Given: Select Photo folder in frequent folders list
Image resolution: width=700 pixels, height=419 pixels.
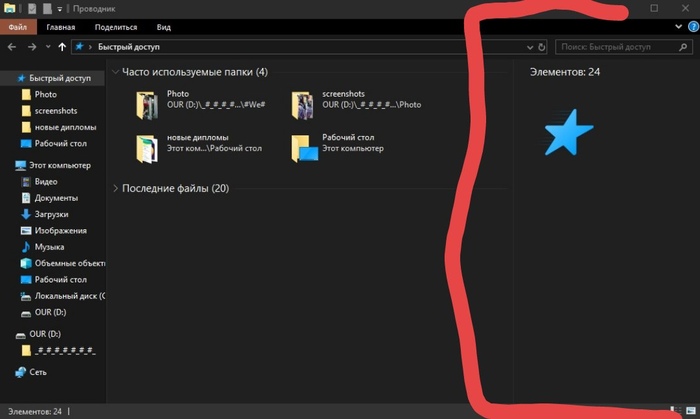Looking at the screenshot, I should coord(201,104).
